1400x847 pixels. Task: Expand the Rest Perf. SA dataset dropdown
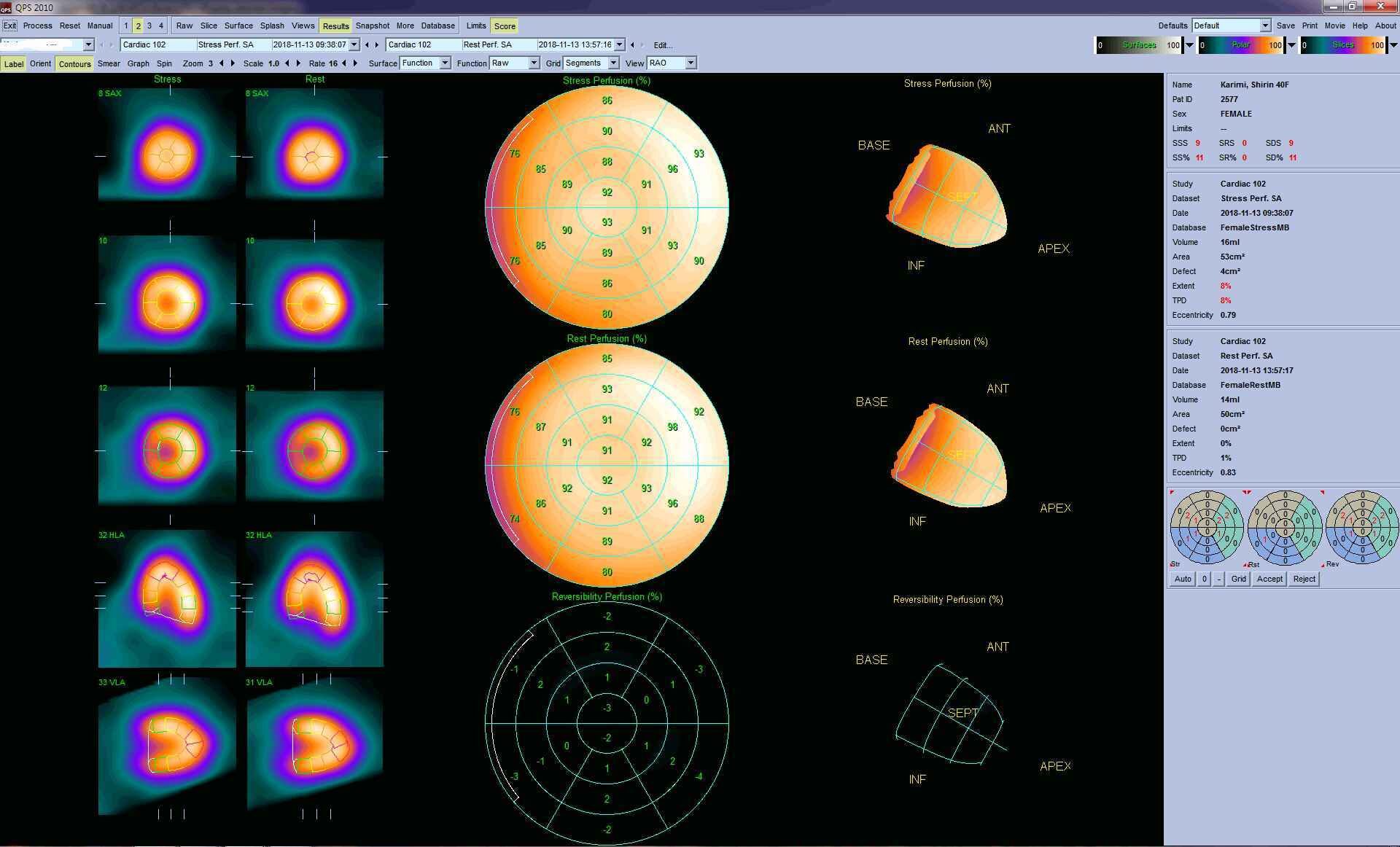pyautogui.click(x=620, y=45)
